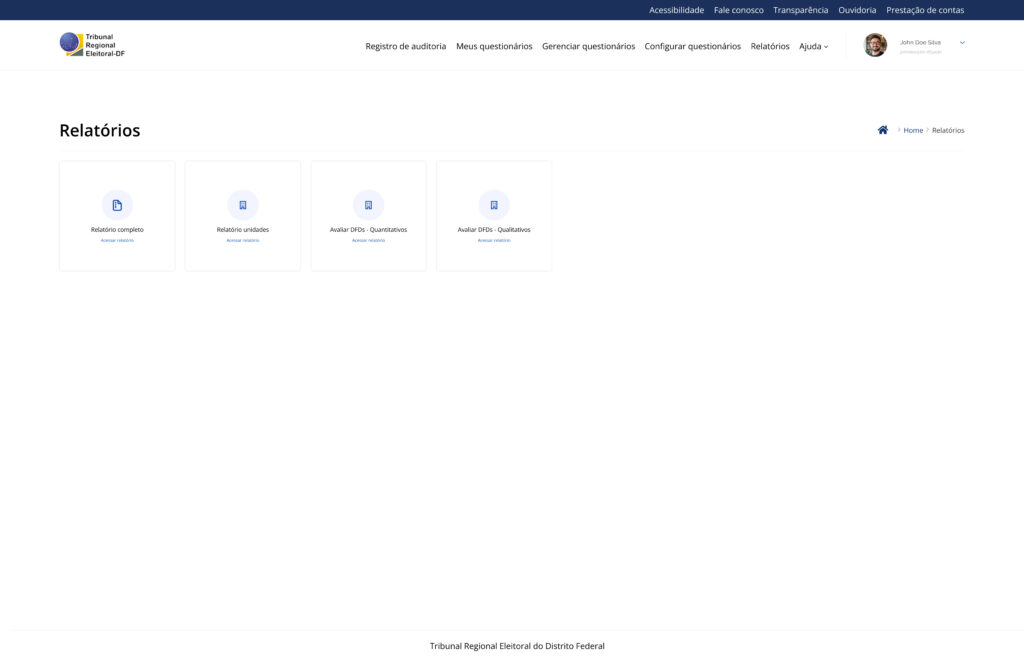Visit the Transparência link
This screenshot has height=662, width=1024.
pos(800,10)
